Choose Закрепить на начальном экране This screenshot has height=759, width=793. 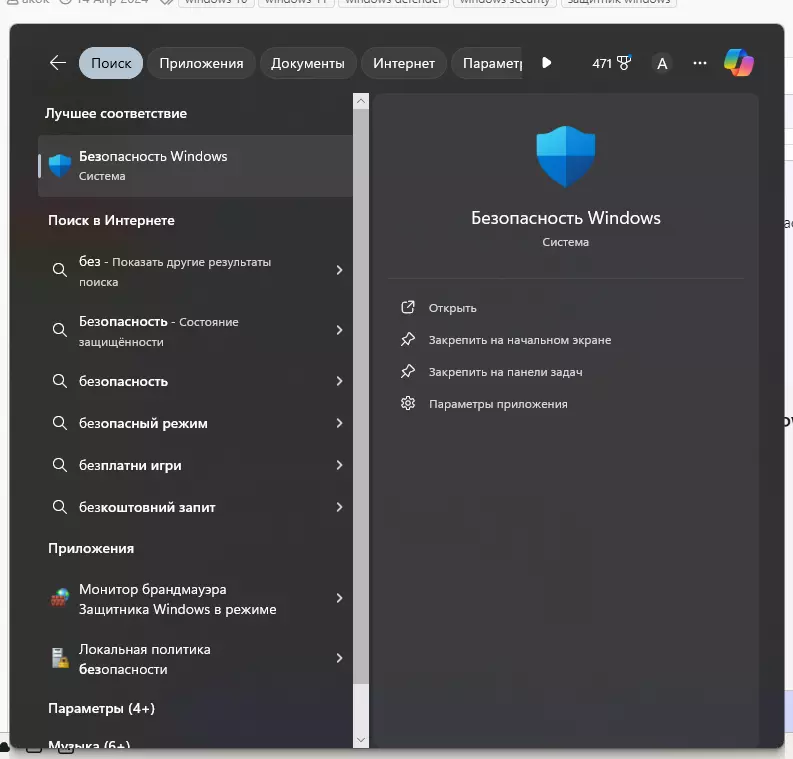tap(519, 340)
